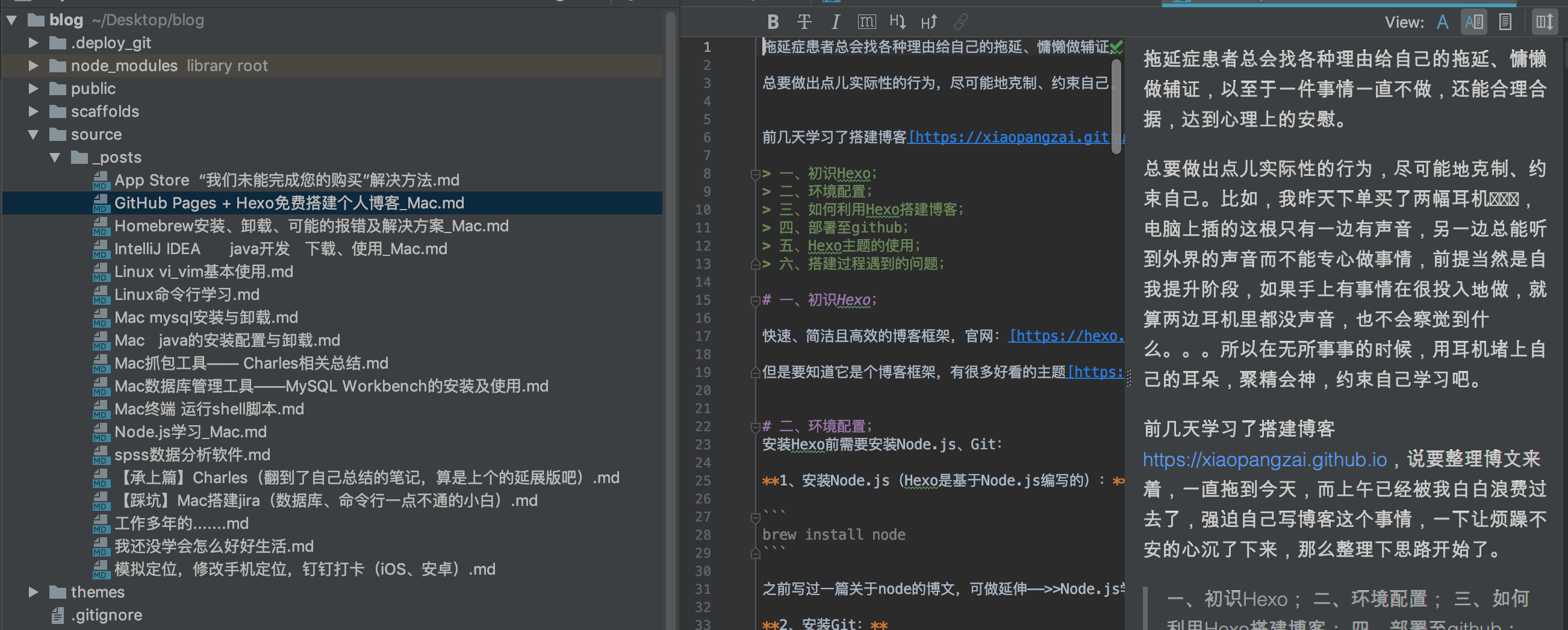Open Linux vi_vim基本使用.md
Image resolution: width=1568 pixels, height=630 pixels.
point(204,272)
